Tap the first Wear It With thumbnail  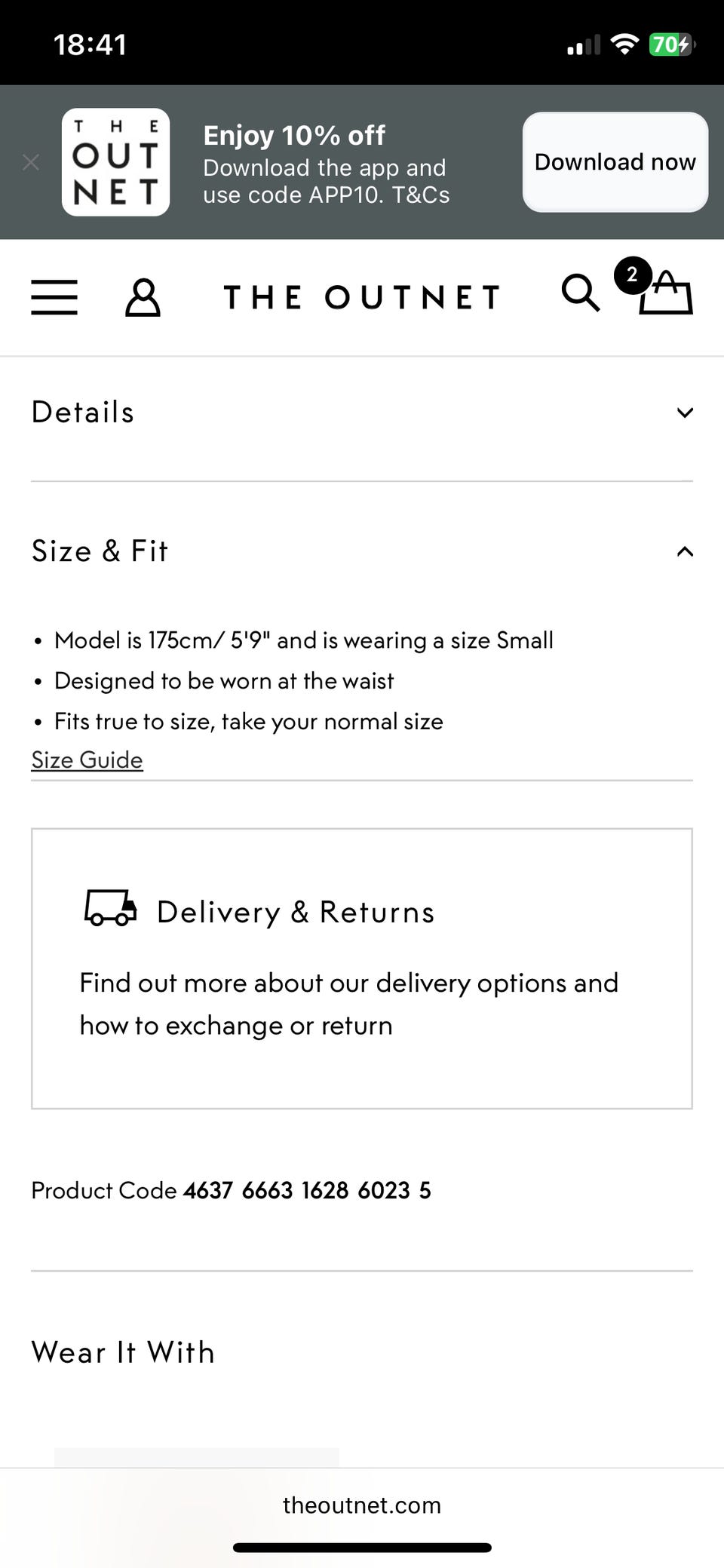[196, 1457]
